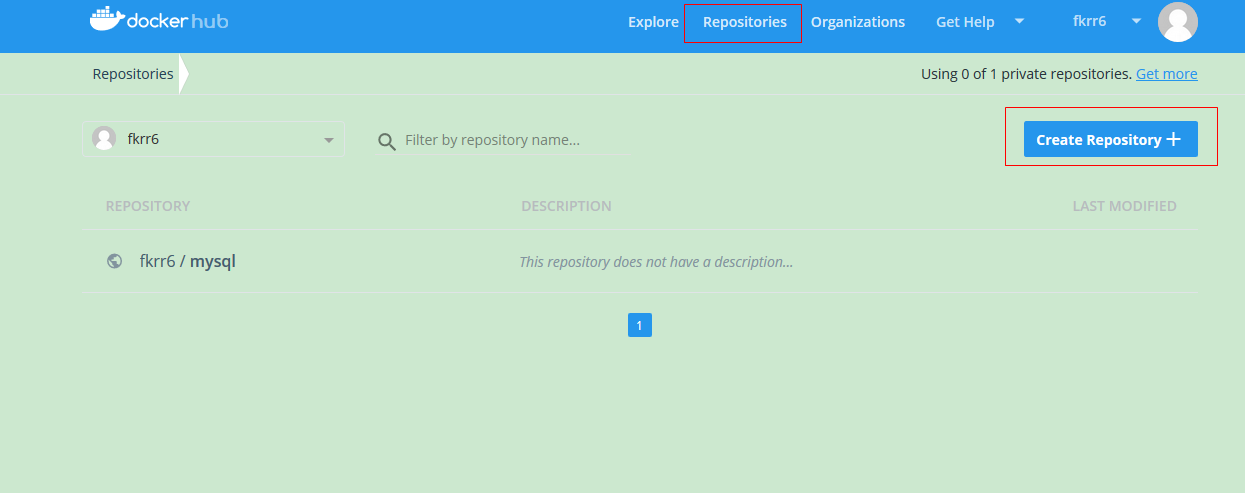This screenshot has width=1245, height=493.
Task: Click the private repositories usage text
Action: click(1026, 74)
